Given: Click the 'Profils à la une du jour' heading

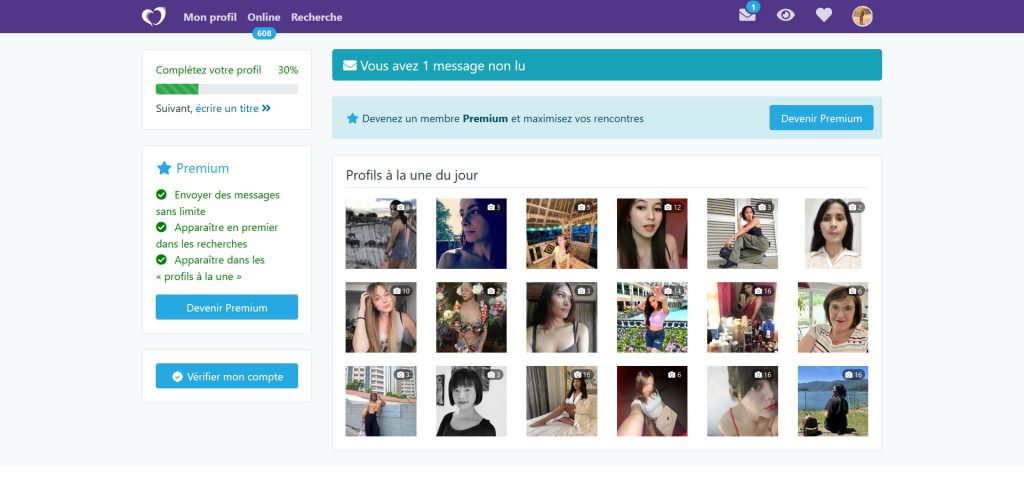Looking at the screenshot, I should click(411, 175).
